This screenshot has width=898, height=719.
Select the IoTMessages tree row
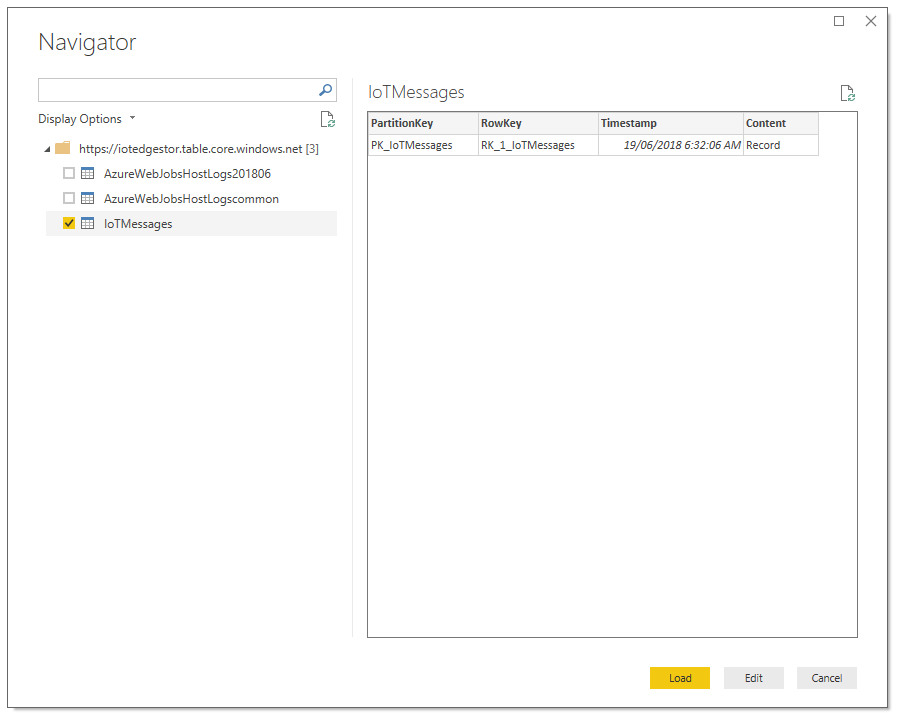pos(191,223)
